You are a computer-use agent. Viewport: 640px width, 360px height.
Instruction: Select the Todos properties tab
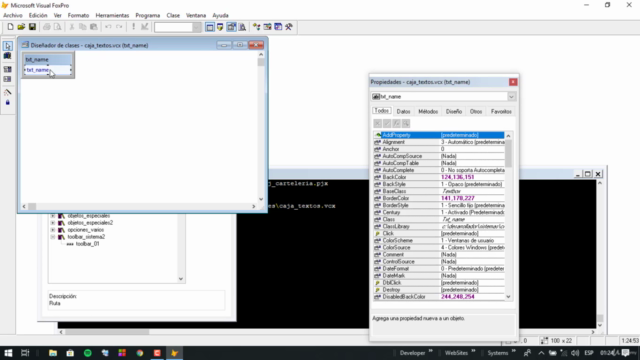pos(382,111)
